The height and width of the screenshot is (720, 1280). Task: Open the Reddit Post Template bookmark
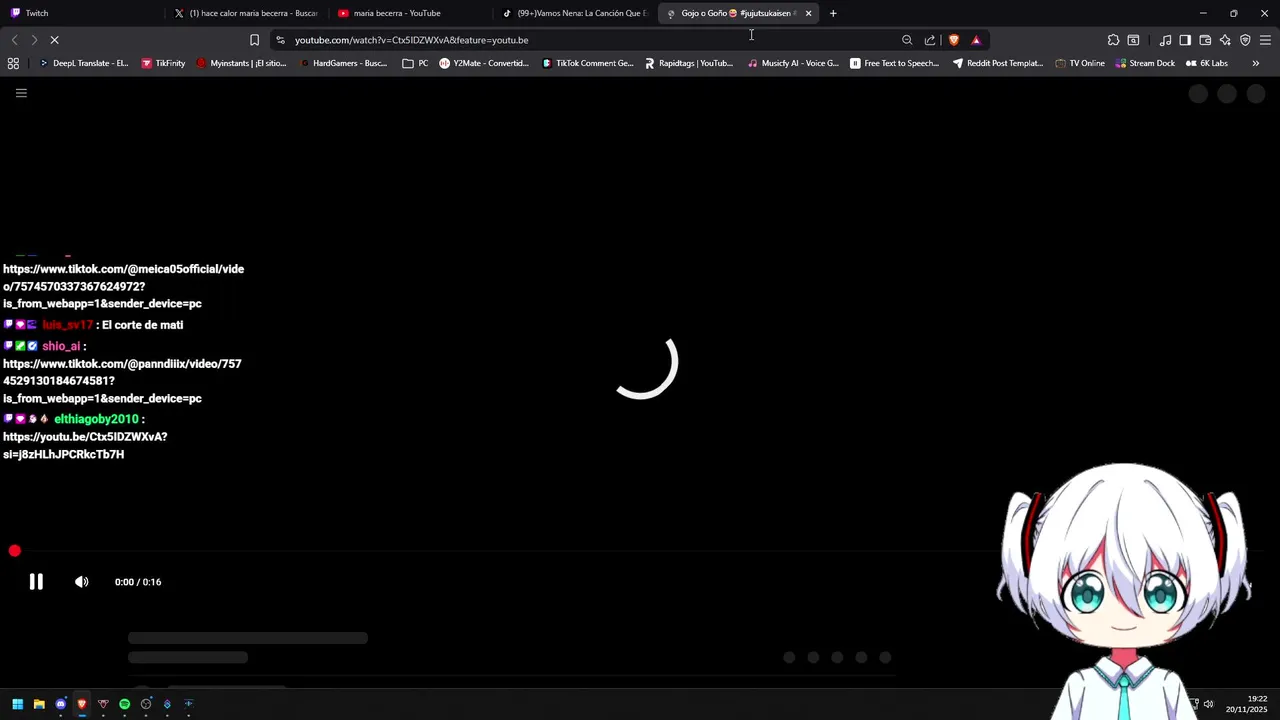click(x=998, y=63)
